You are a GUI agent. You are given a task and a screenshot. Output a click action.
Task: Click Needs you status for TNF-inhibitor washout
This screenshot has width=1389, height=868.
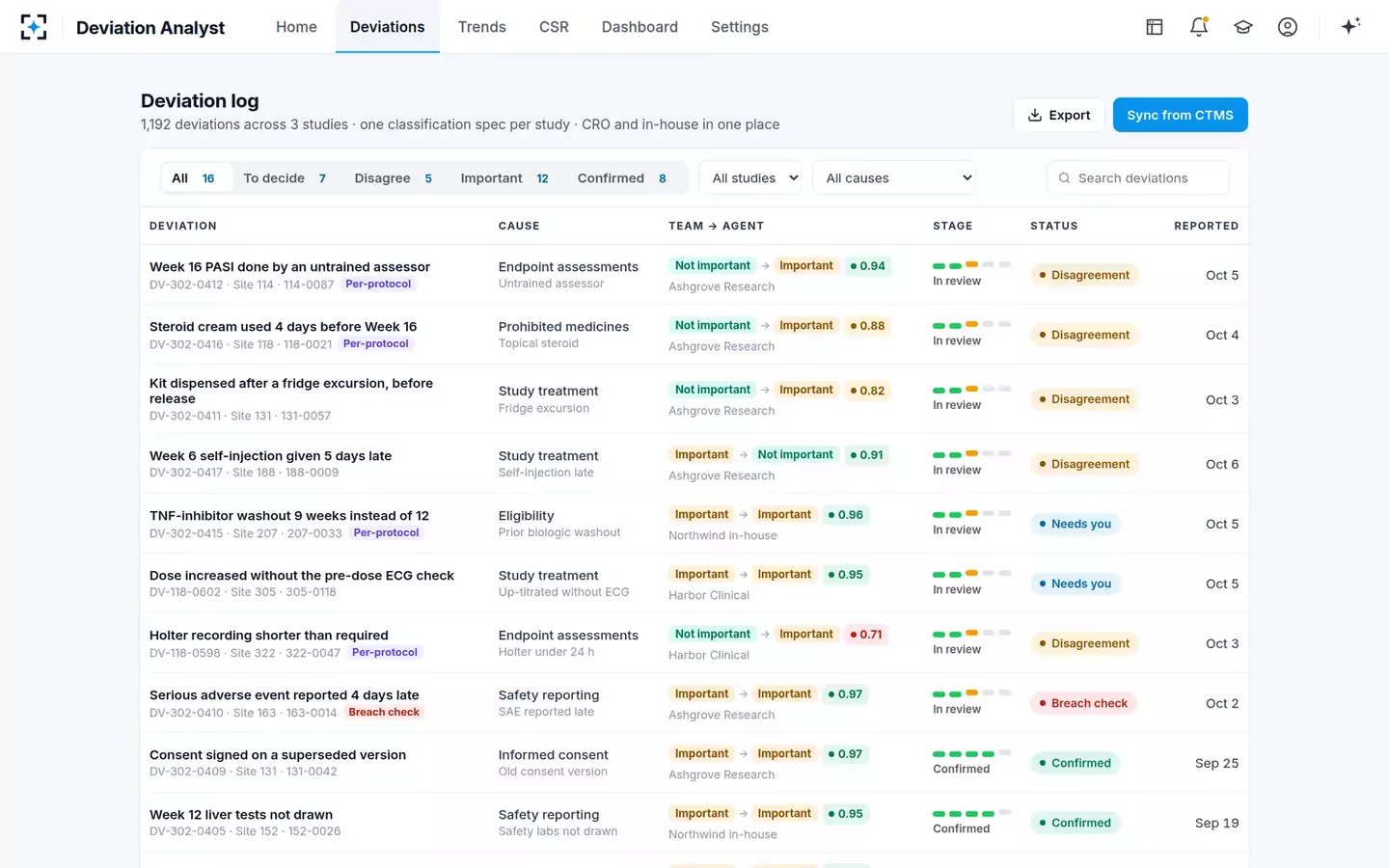1076,524
